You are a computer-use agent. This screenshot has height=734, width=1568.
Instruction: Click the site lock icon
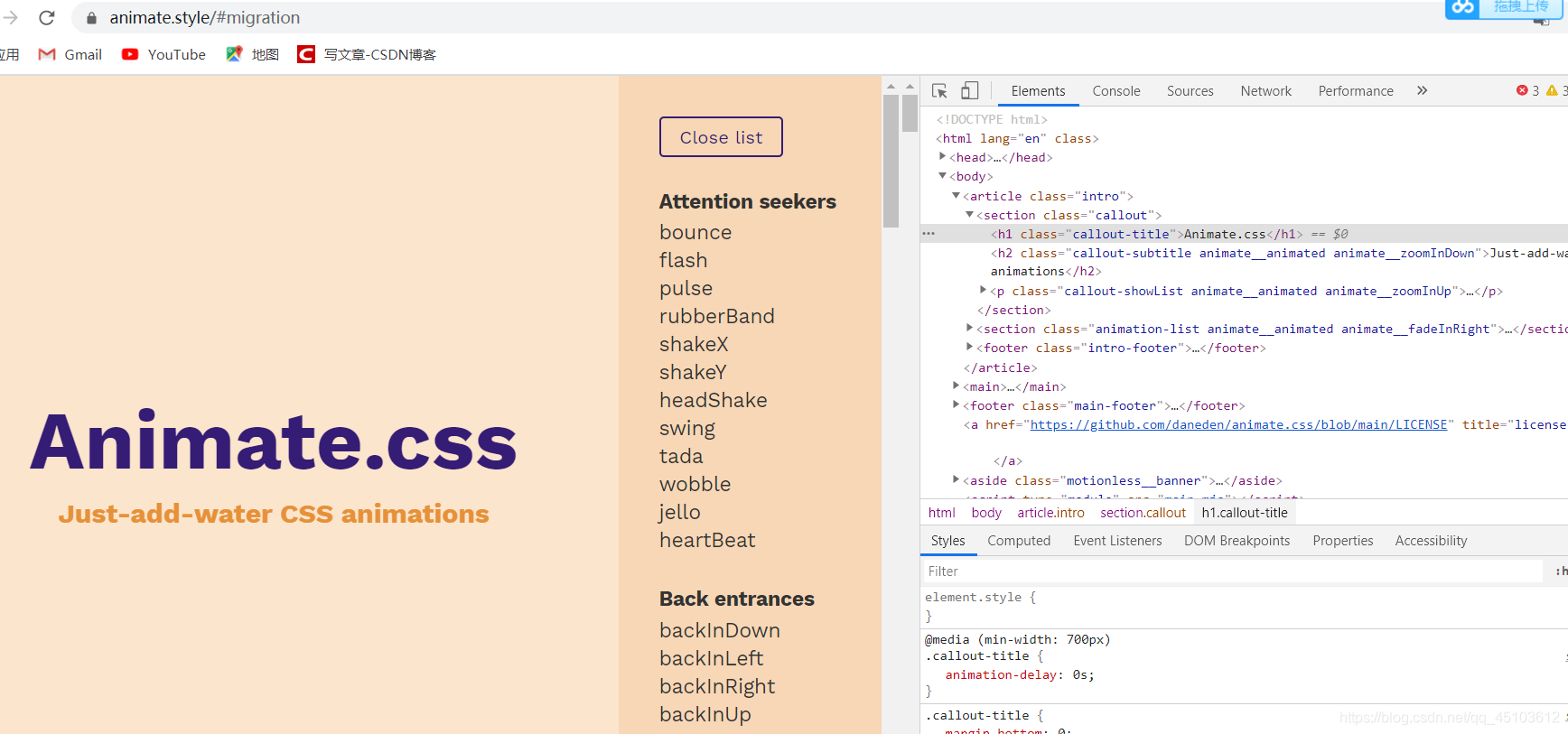[91, 18]
